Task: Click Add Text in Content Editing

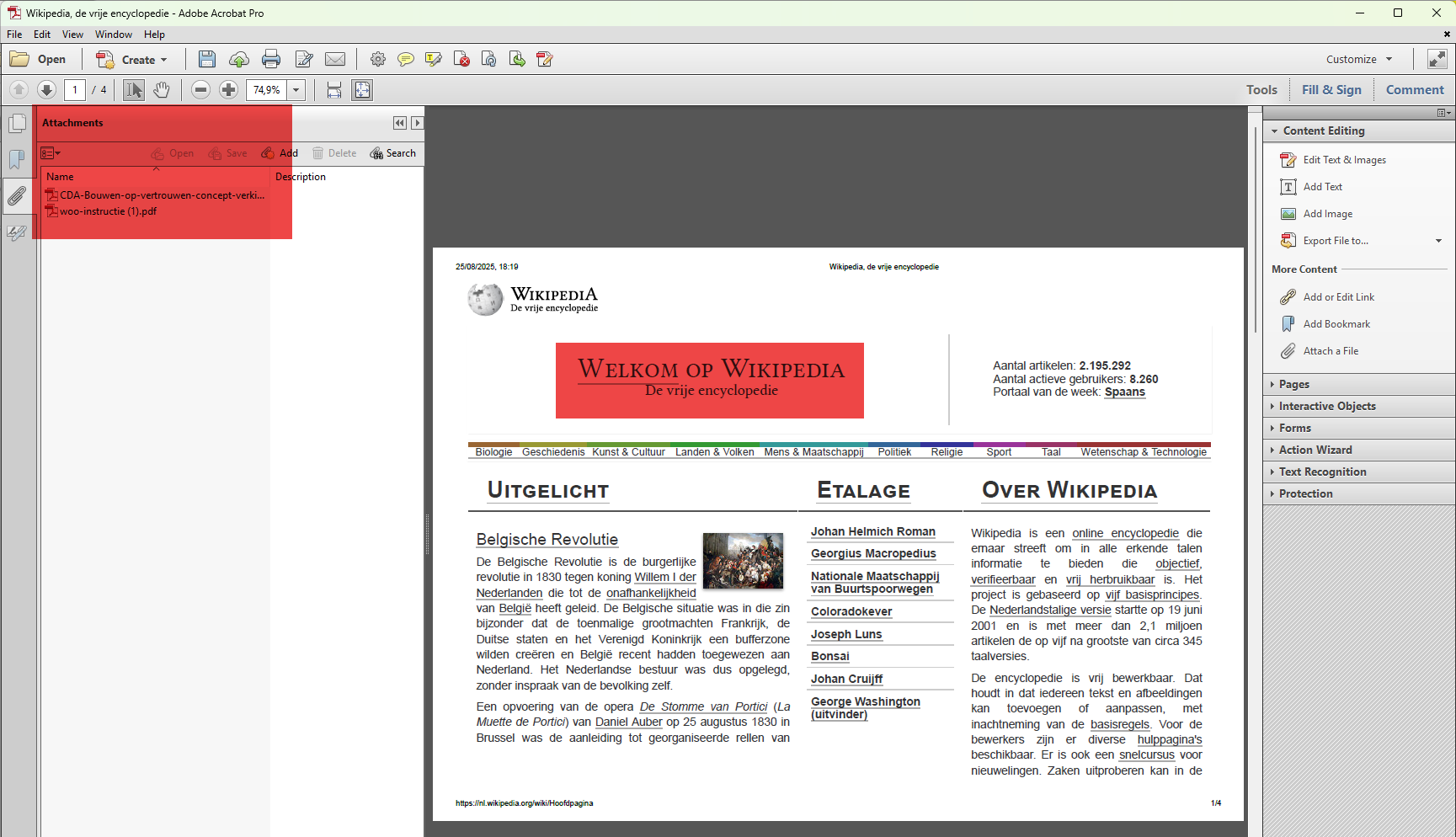Action: [x=1311, y=187]
